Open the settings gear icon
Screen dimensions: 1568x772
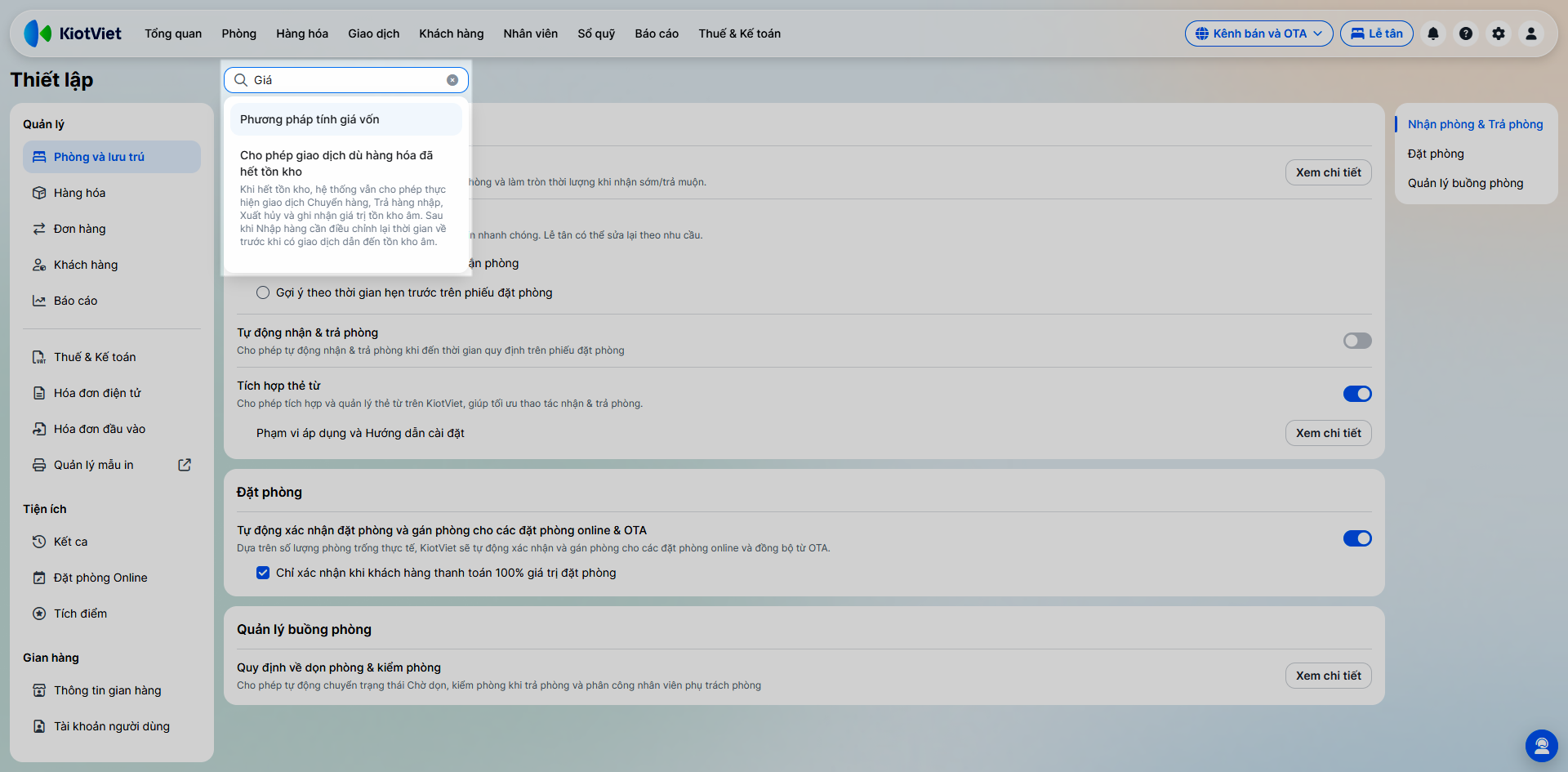pyautogui.click(x=1499, y=33)
